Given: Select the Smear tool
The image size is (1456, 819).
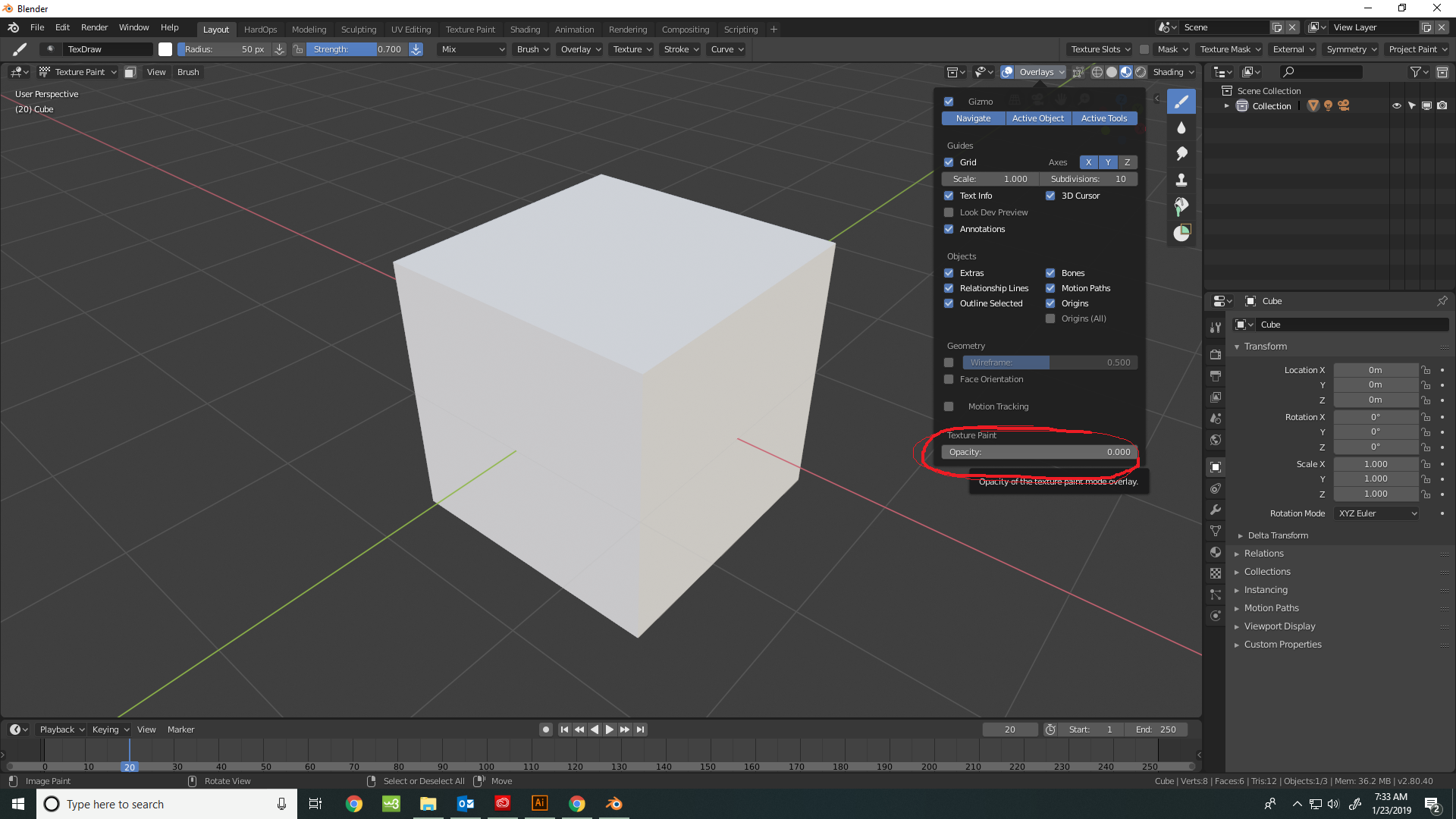Looking at the screenshot, I should (1181, 154).
